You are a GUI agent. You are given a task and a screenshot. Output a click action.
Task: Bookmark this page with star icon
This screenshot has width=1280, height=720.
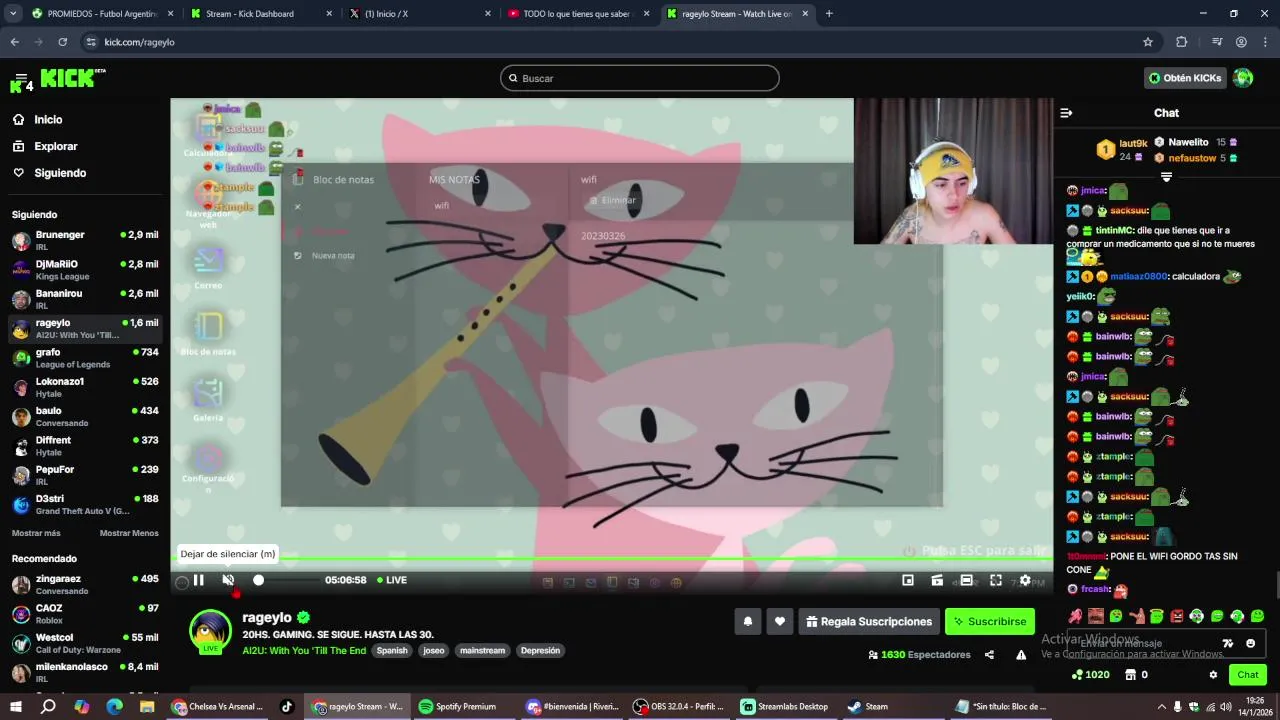(x=1148, y=42)
